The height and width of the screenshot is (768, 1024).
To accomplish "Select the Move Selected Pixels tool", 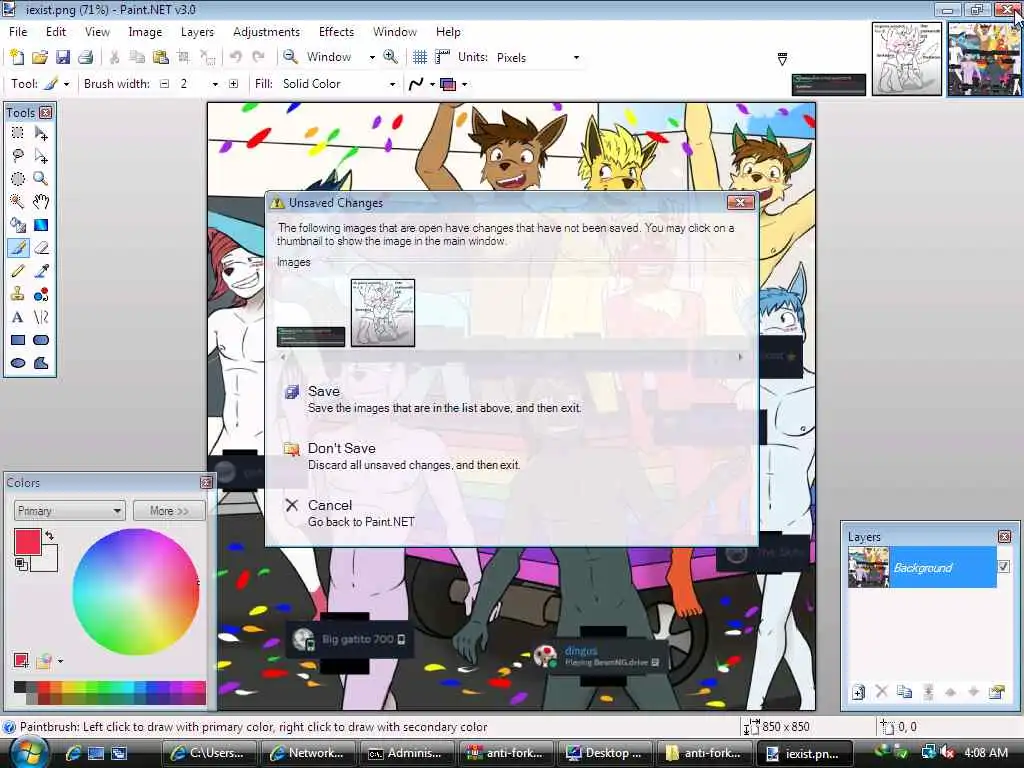I will [x=41, y=133].
